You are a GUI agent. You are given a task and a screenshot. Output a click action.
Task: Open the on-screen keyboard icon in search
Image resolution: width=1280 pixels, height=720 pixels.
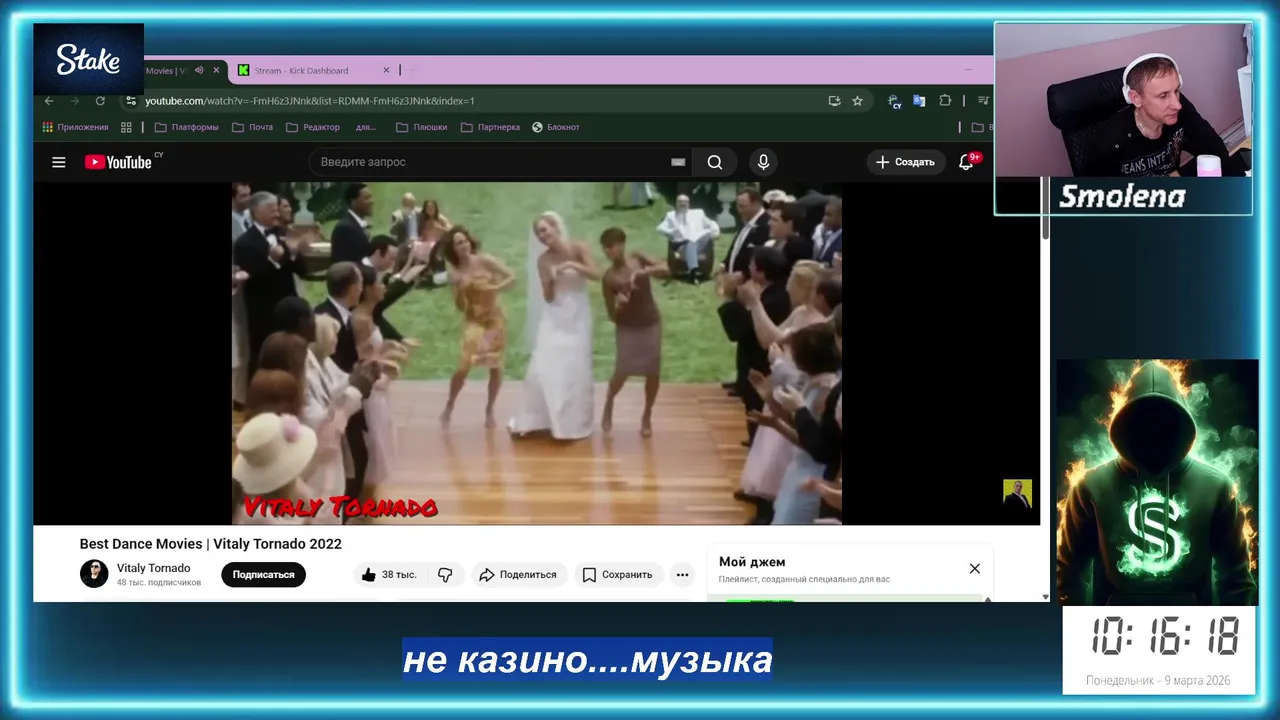pos(678,162)
